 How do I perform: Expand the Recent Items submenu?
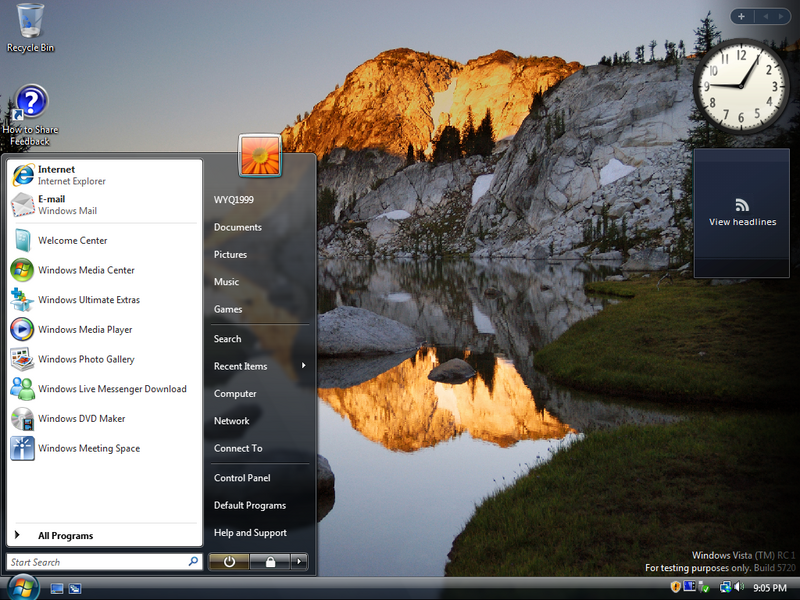pos(258,366)
